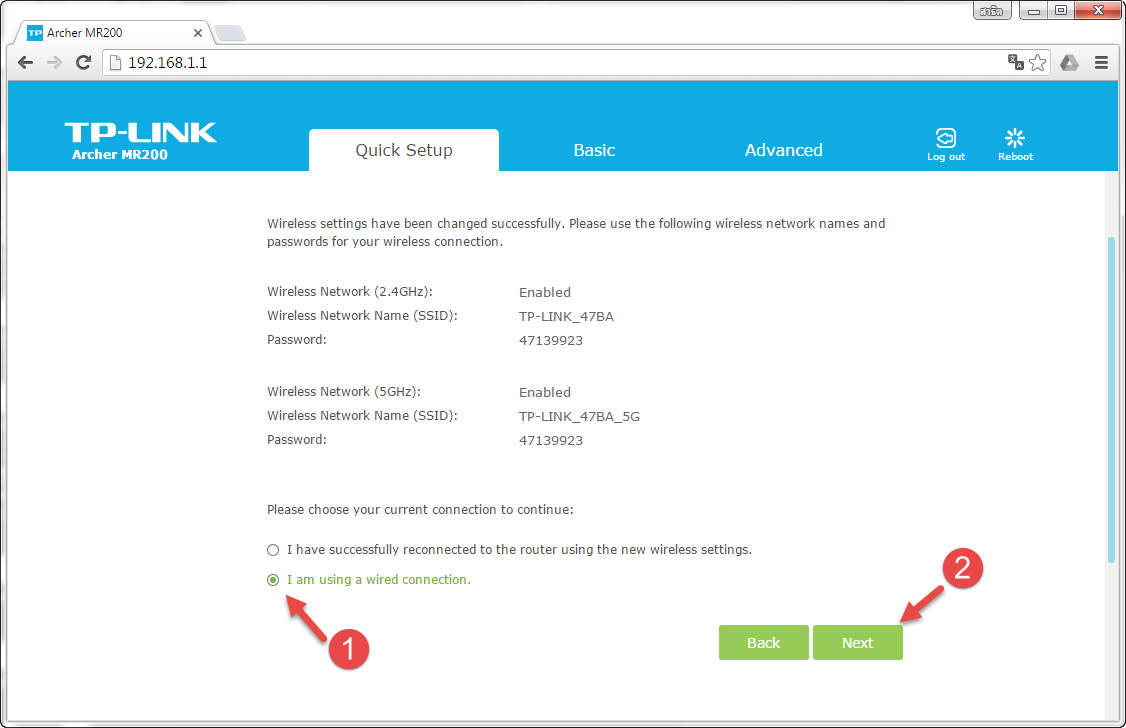The height and width of the screenshot is (728, 1126).
Task: Bookmark this page with the star
Action: point(1038,62)
